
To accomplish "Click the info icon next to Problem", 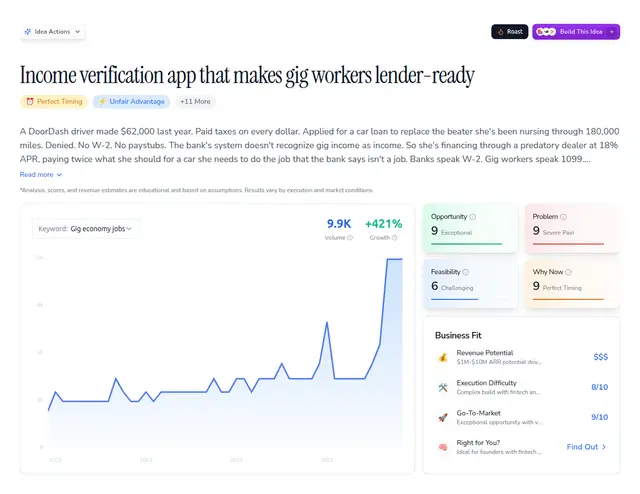I will point(563,216).
